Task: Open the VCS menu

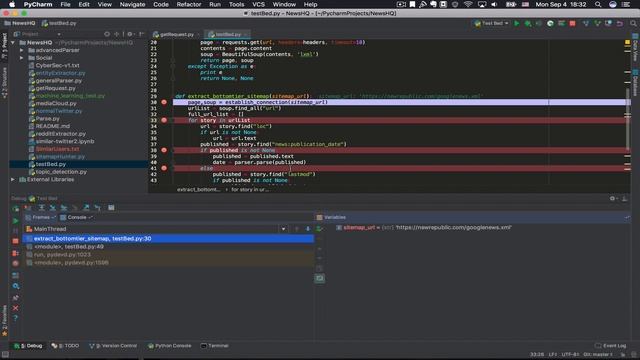Action: [x=258, y=4]
